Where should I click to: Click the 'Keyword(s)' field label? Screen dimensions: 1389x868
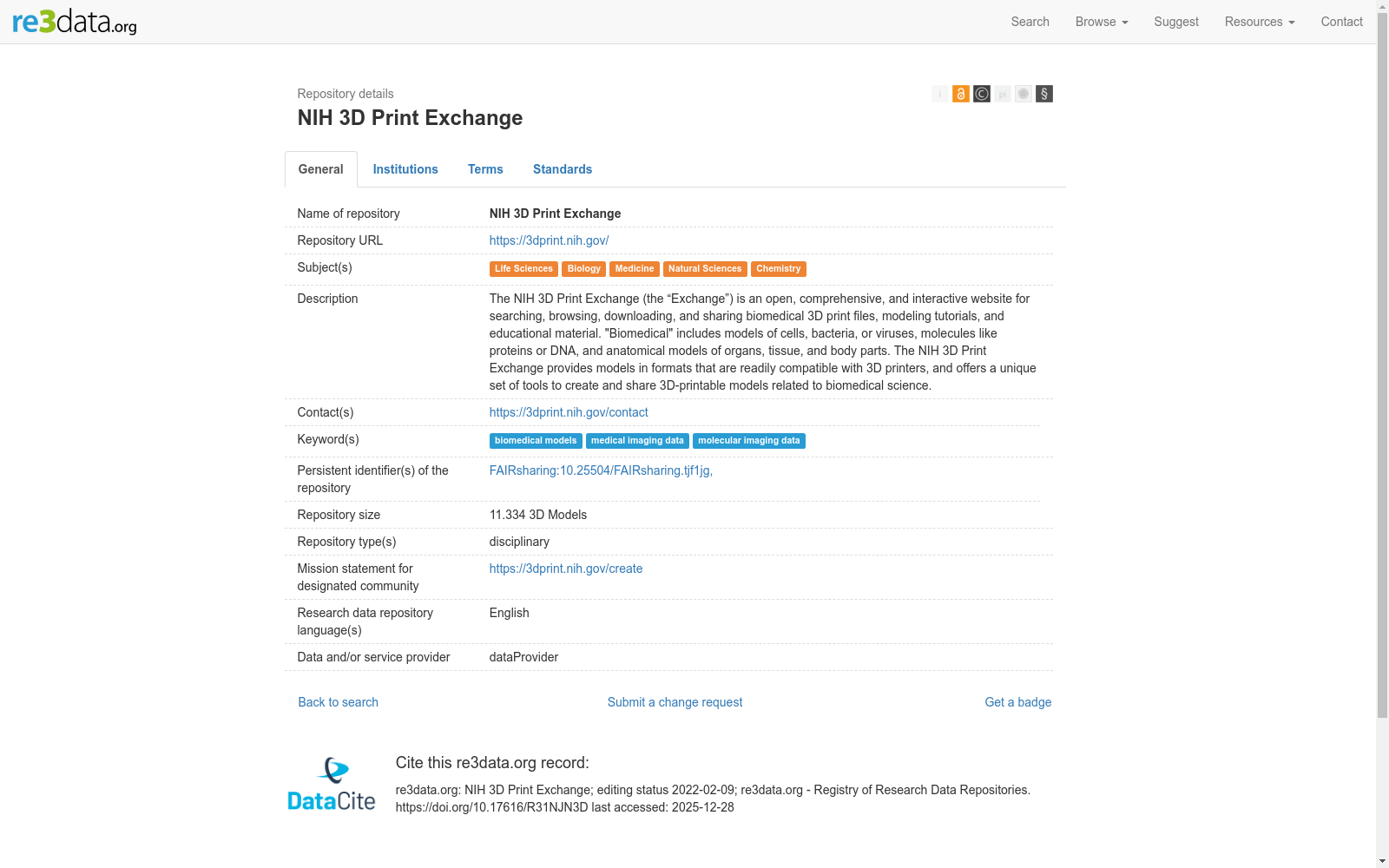[328, 439]
